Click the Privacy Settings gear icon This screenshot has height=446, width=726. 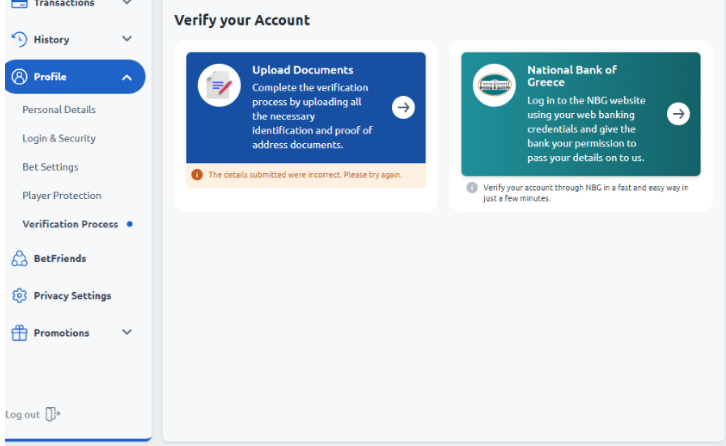pyautogui.click(x=19, y=296)
